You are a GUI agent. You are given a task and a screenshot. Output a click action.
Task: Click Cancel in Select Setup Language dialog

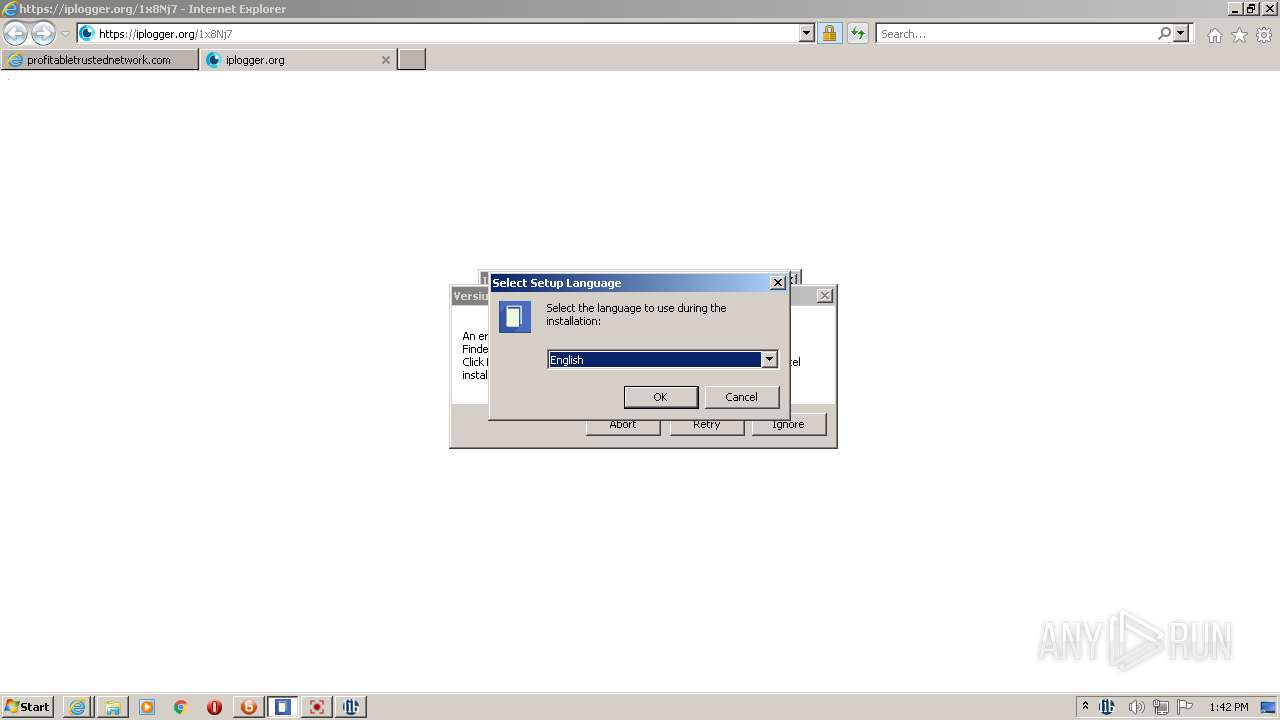tap(742, 397)
